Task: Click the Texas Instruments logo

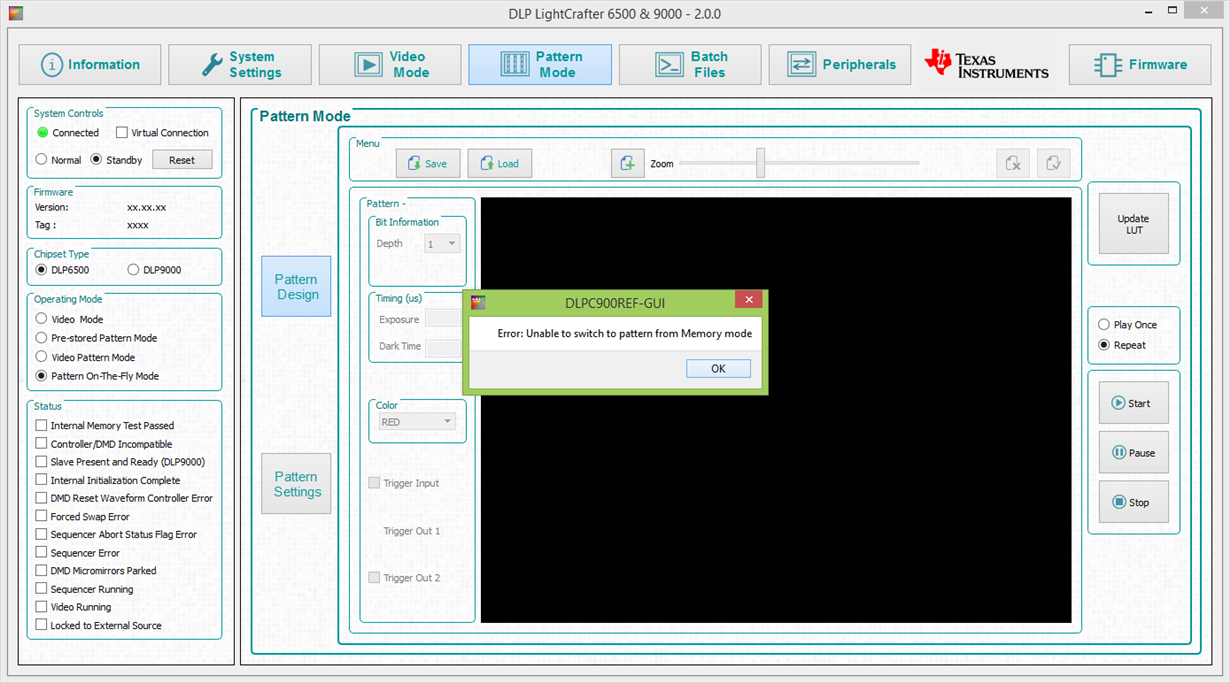Action: (987, 64)
